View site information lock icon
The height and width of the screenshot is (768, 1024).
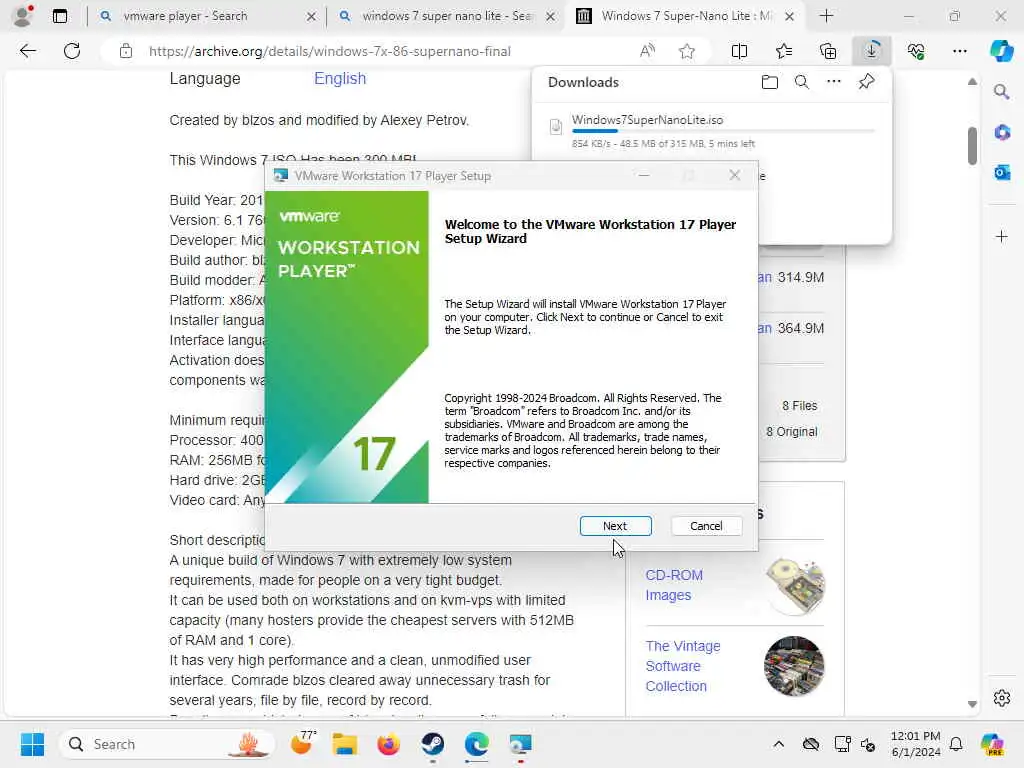pos(126,51)
